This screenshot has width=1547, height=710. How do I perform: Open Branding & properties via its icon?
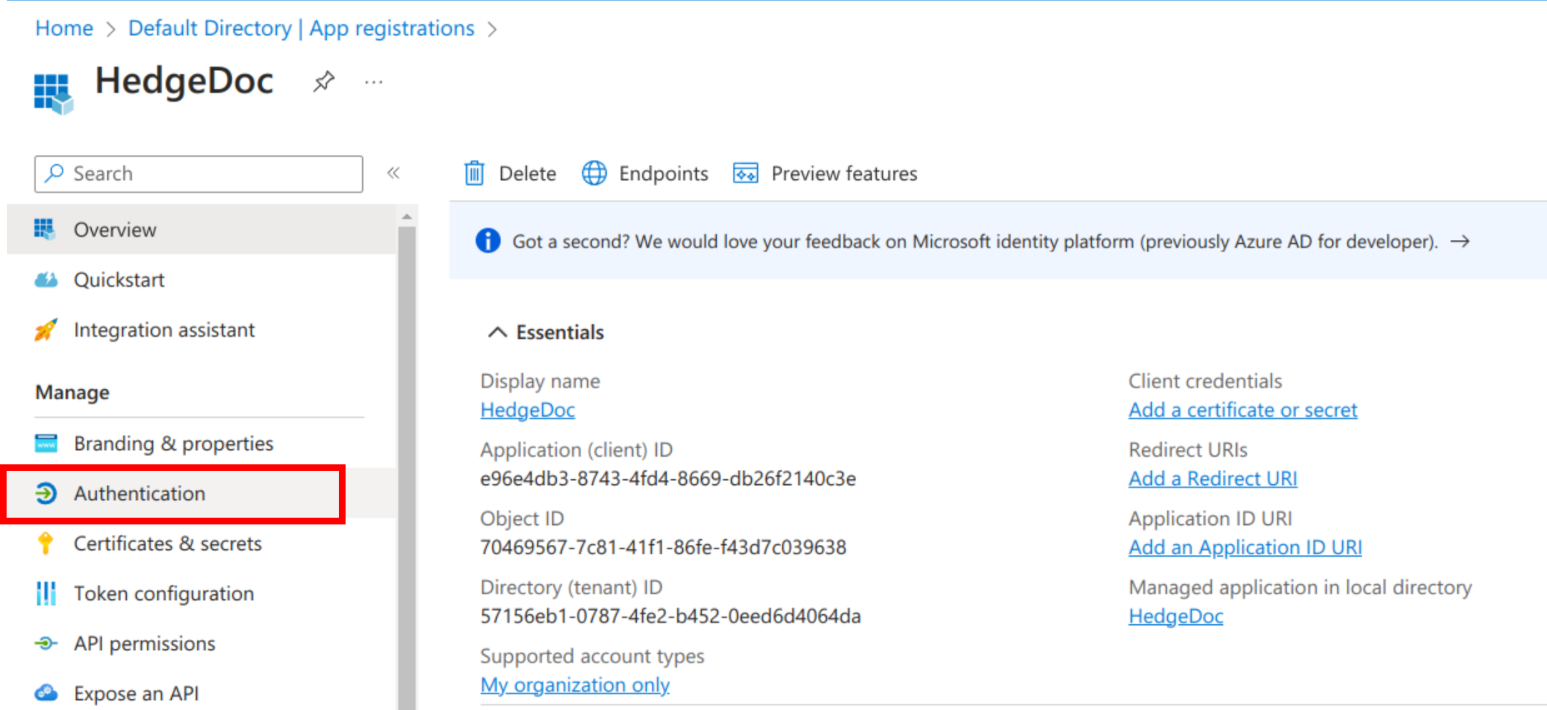click(x=47, y=443)
